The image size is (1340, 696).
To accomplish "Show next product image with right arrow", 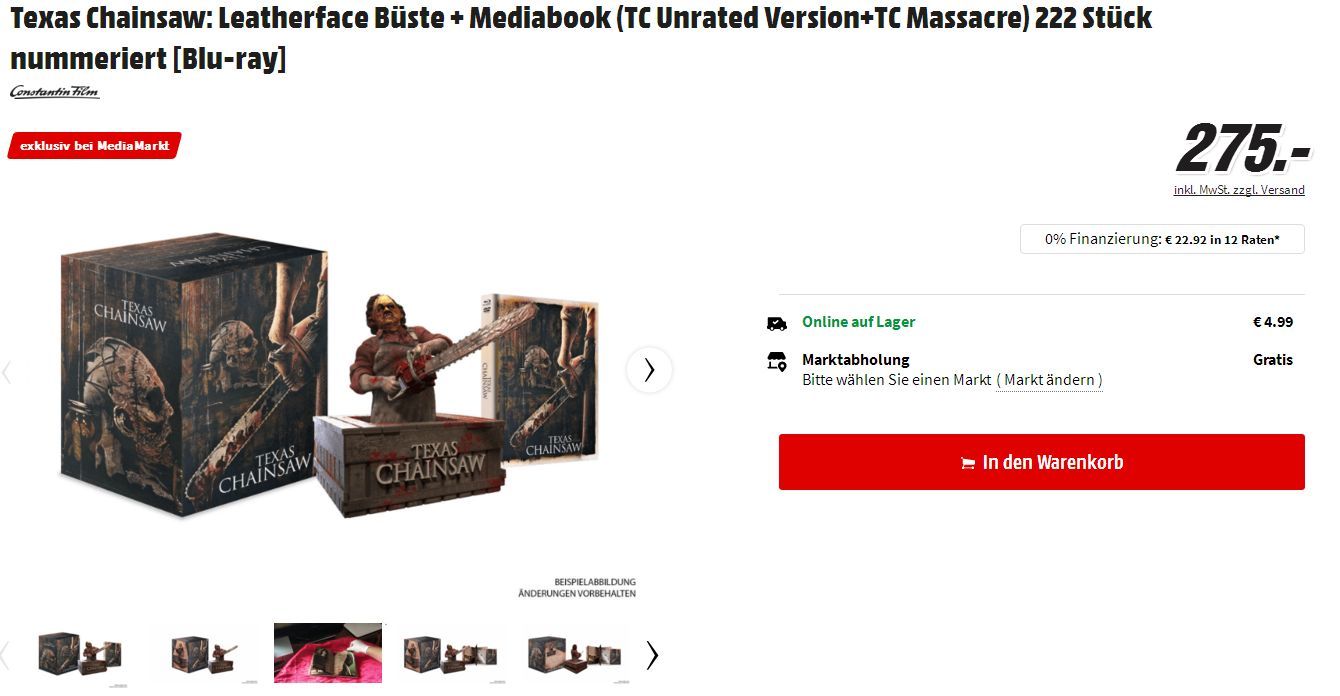I will click(649, 370).
